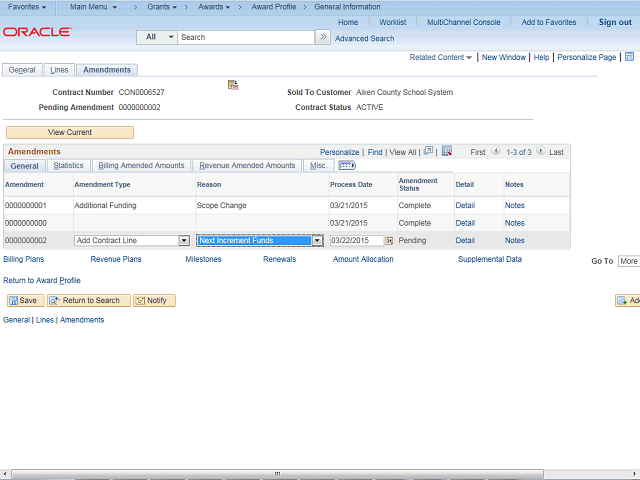Open the MultiChannel Console link
The width and height of the screenshot is (640, 480).
point(463,22)
